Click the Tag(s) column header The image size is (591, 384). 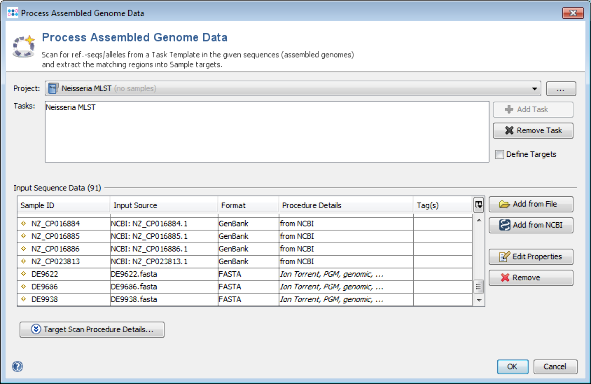pyautogui.click(x=443, y=205)
